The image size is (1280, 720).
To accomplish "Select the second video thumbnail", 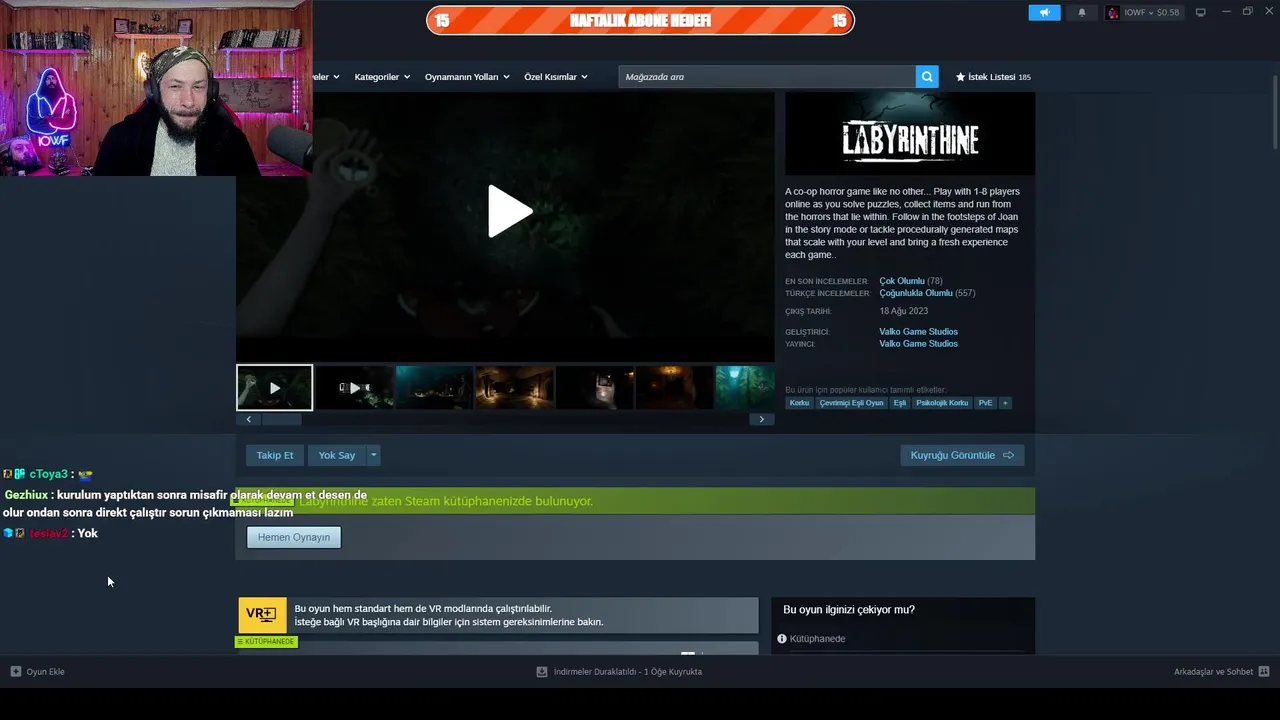I will 354,387.
